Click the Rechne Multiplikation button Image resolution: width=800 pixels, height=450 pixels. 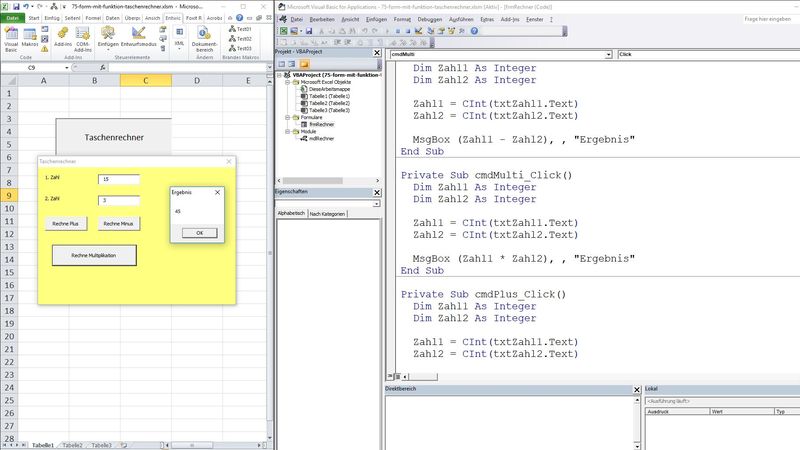coord(94,255)
